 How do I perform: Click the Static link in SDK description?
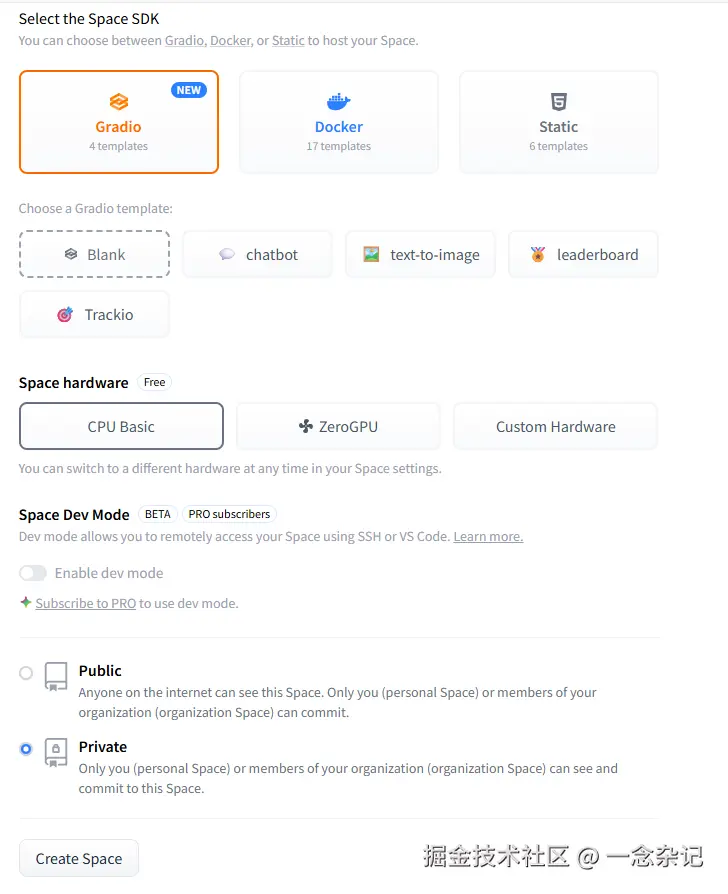point(288,41)
